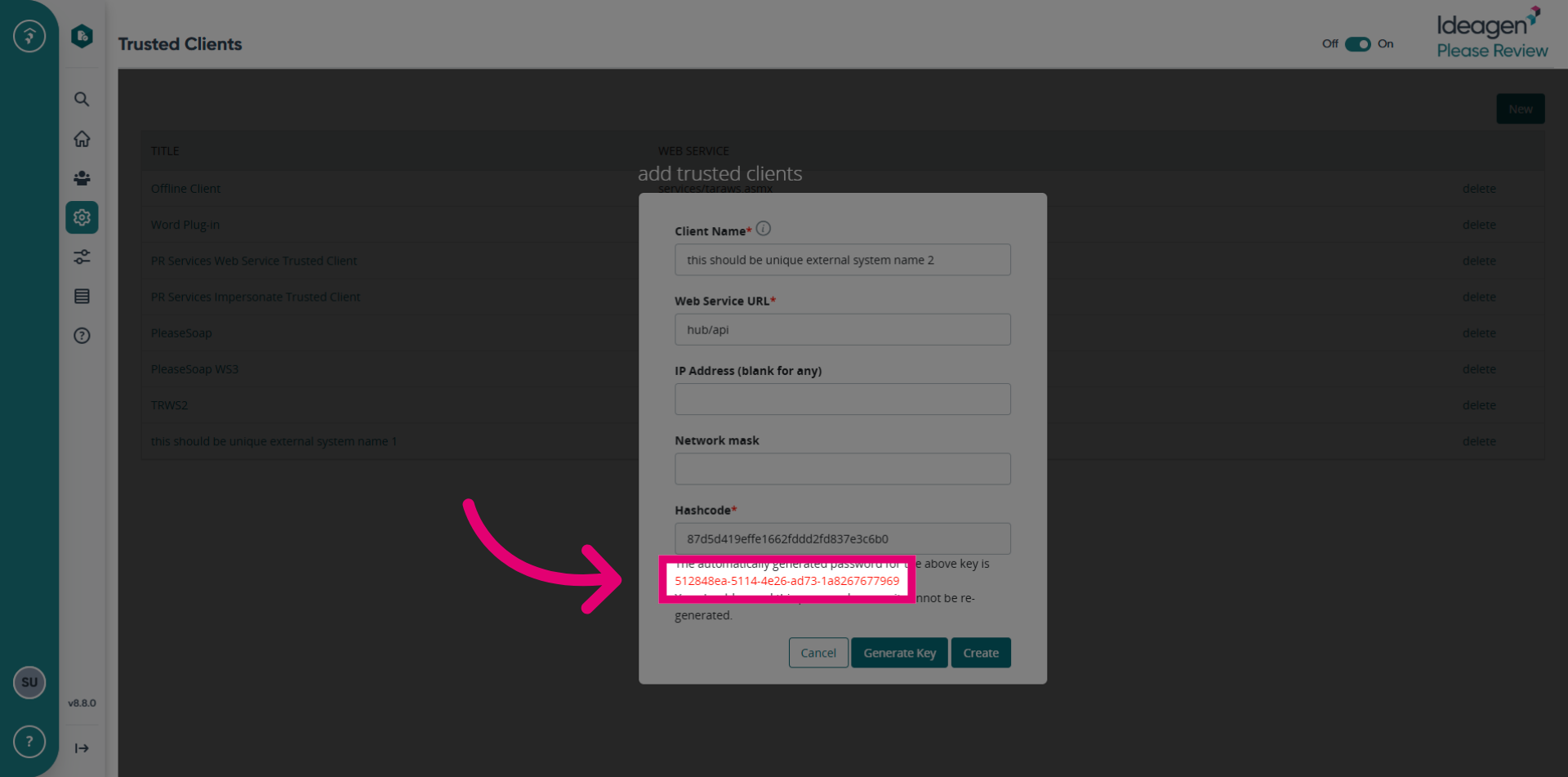
Task: Open the sliders configuration icon
Action: pos(82,257)
